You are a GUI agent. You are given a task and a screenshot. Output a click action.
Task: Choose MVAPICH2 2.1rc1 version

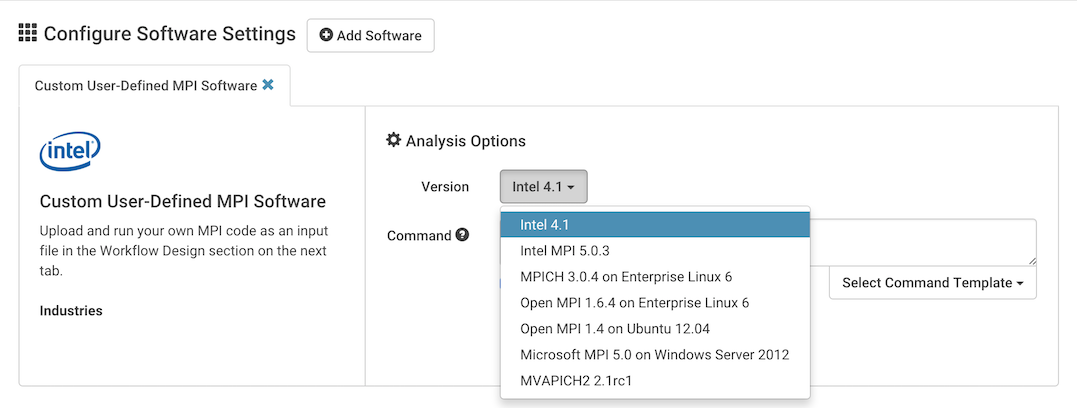pyautogui.click(x=654, y=380)
